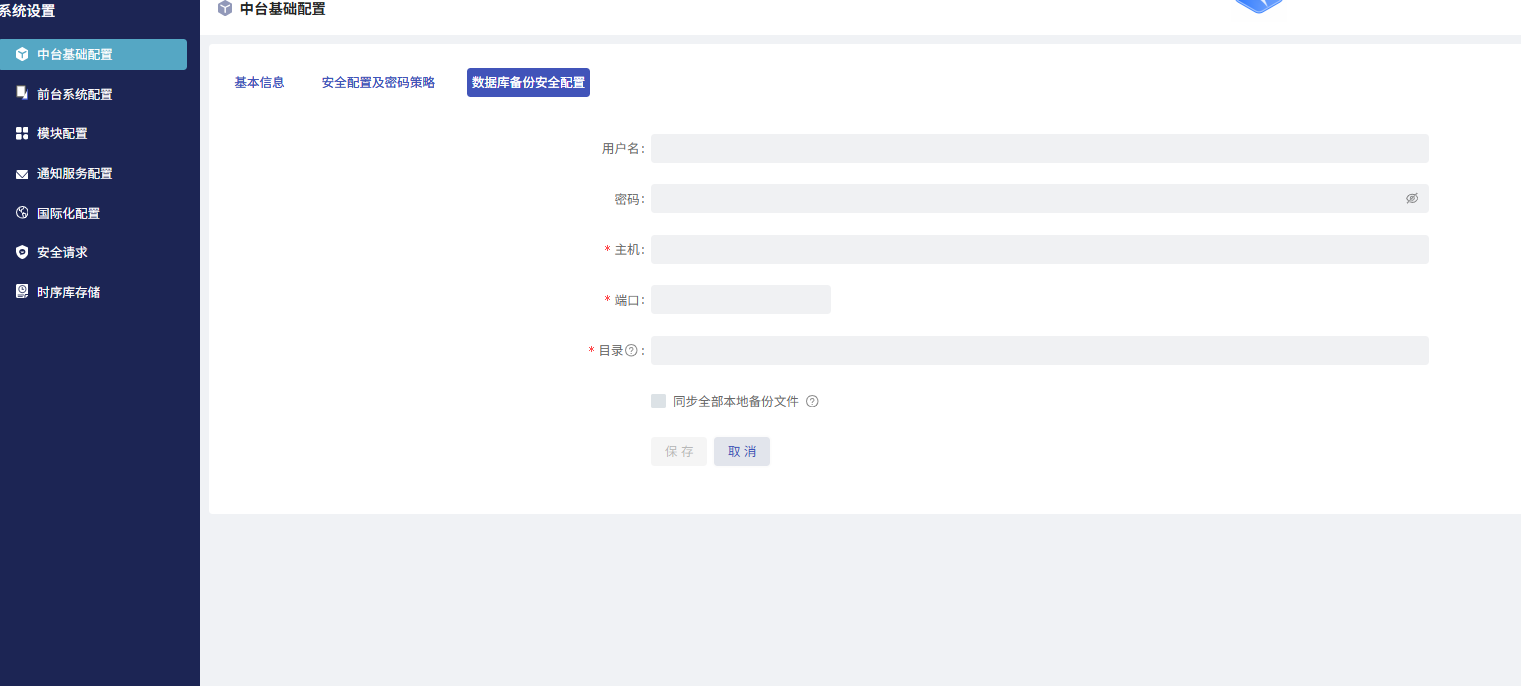Click the 前台系统配置 document icon
Image resolution: width=1521 pixels, height=686 pixels.
22,93
